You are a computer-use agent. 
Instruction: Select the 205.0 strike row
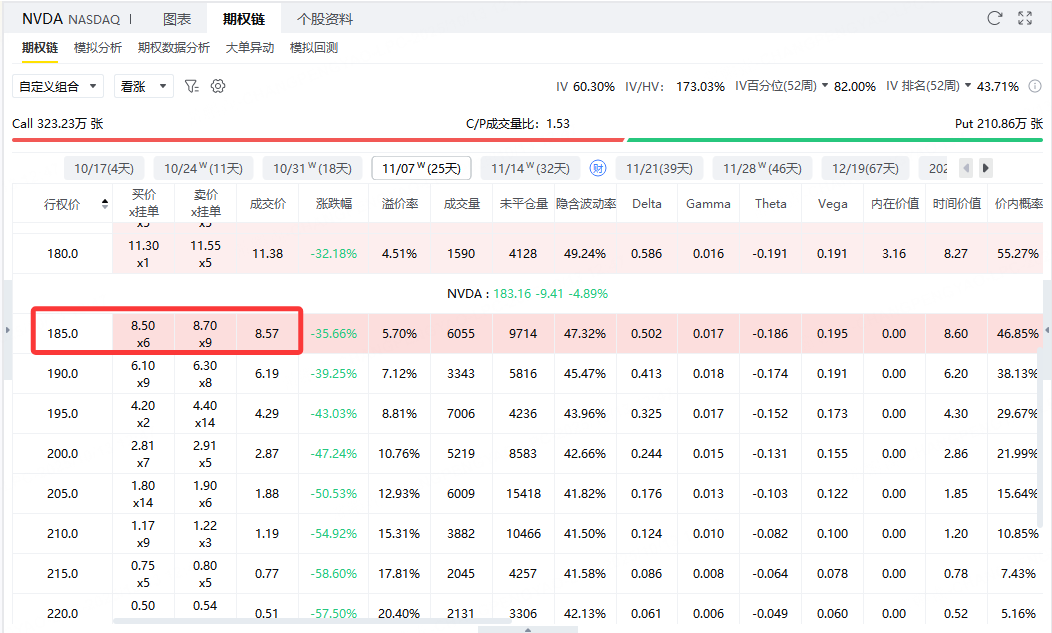click(x=527, y=493)
